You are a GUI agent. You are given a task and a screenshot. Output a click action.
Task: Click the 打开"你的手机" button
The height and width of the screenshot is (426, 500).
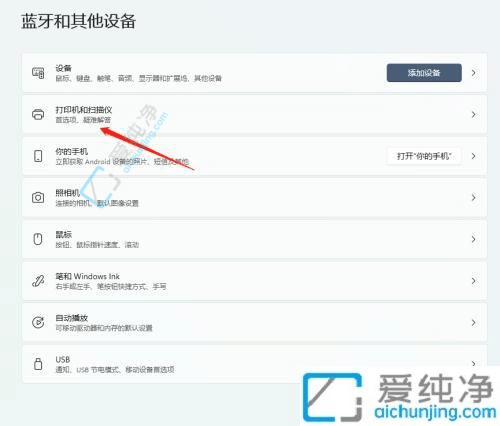(x=424, y=156)
